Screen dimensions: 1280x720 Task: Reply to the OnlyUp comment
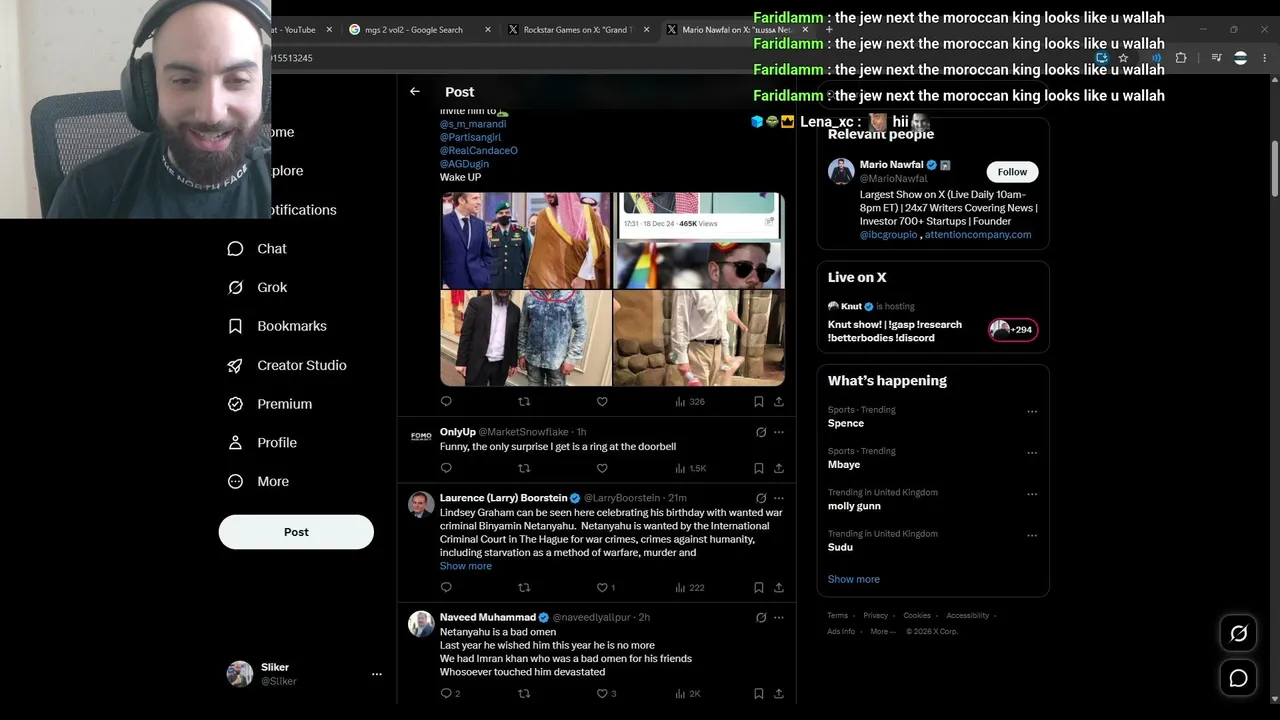(x=446, y=468)
